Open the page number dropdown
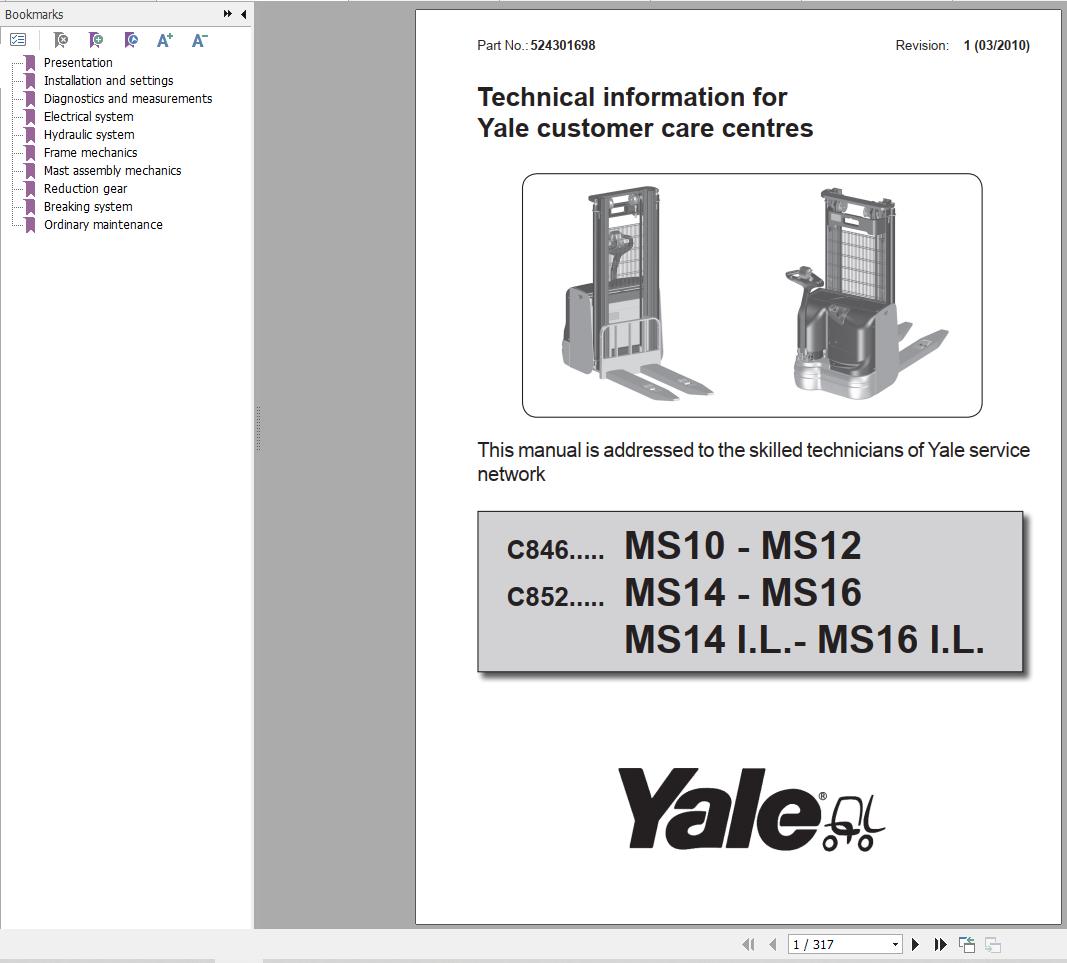 pyautogui.click(x=895, y=944)
